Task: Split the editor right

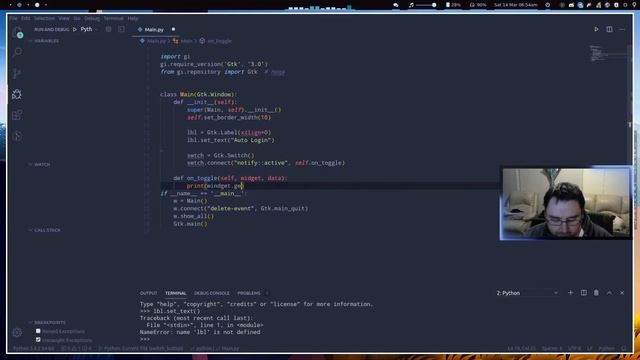Action: (x=609, y=29)
